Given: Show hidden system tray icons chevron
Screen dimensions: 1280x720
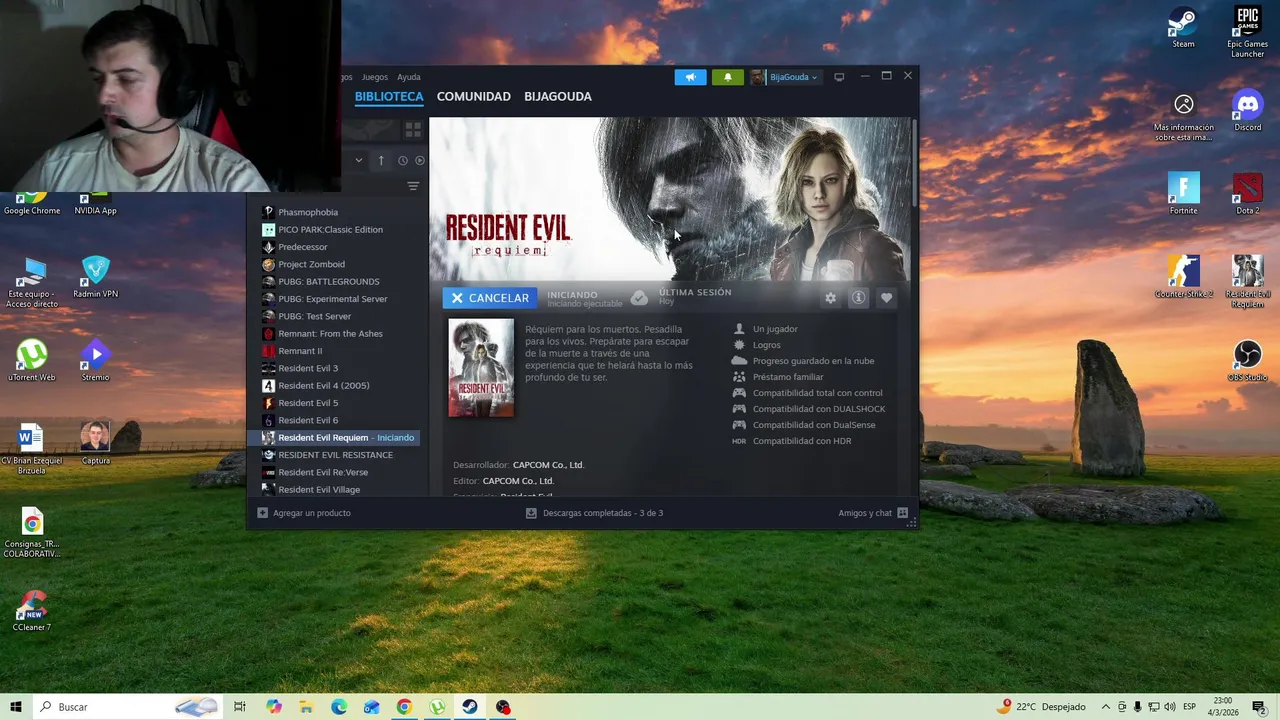Looking at the screenshot, I should click(1105, 707).
